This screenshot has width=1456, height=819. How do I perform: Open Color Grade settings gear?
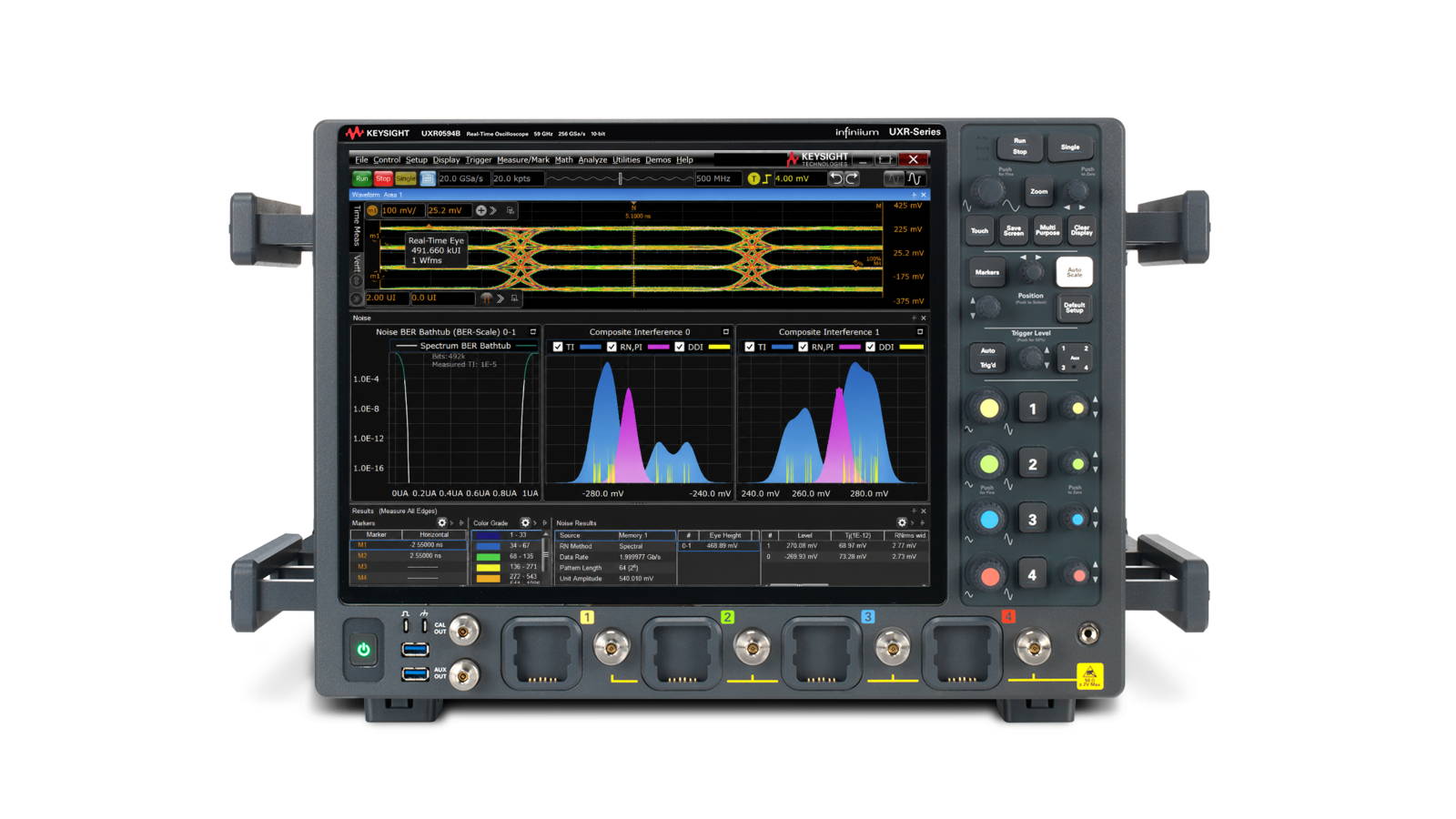click(525, 522)
